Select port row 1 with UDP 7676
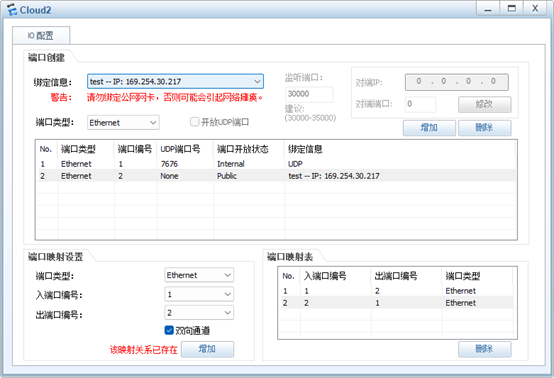The width and height of the screenshot is (554, 378). (x=276, y=164)
